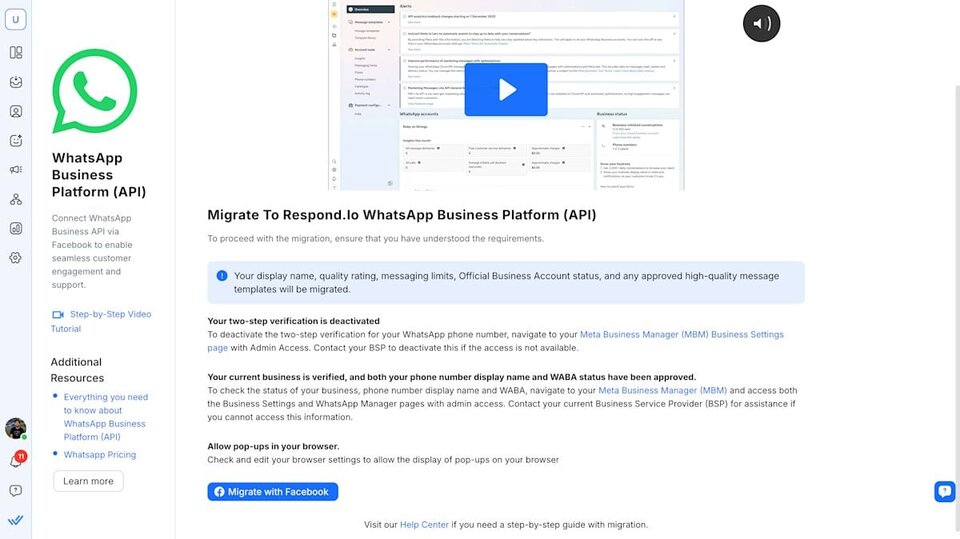This screenshot has height=539, width=960.
Task: Open the Reports icon in the sidebar
Action: (16, 228)
